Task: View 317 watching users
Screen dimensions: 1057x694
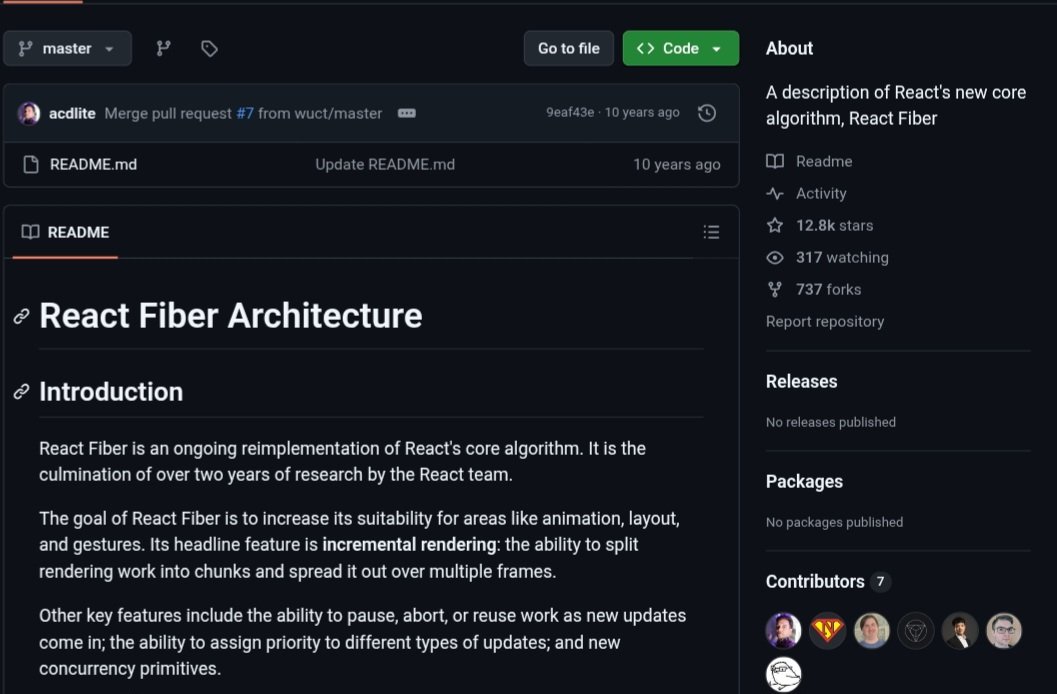Action: [x=842, y=257]
